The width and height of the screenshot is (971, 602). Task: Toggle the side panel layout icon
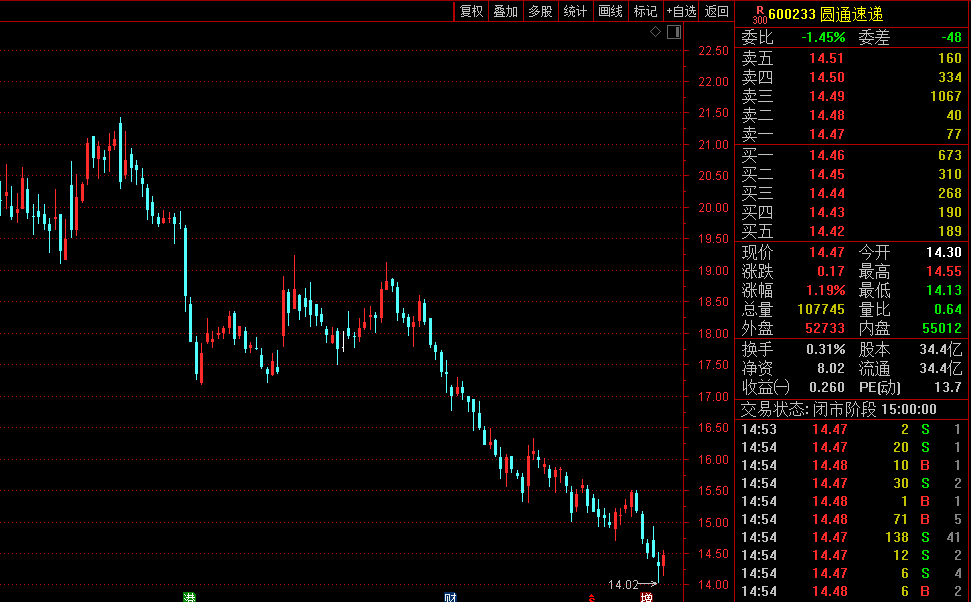[x=673, y=32]
